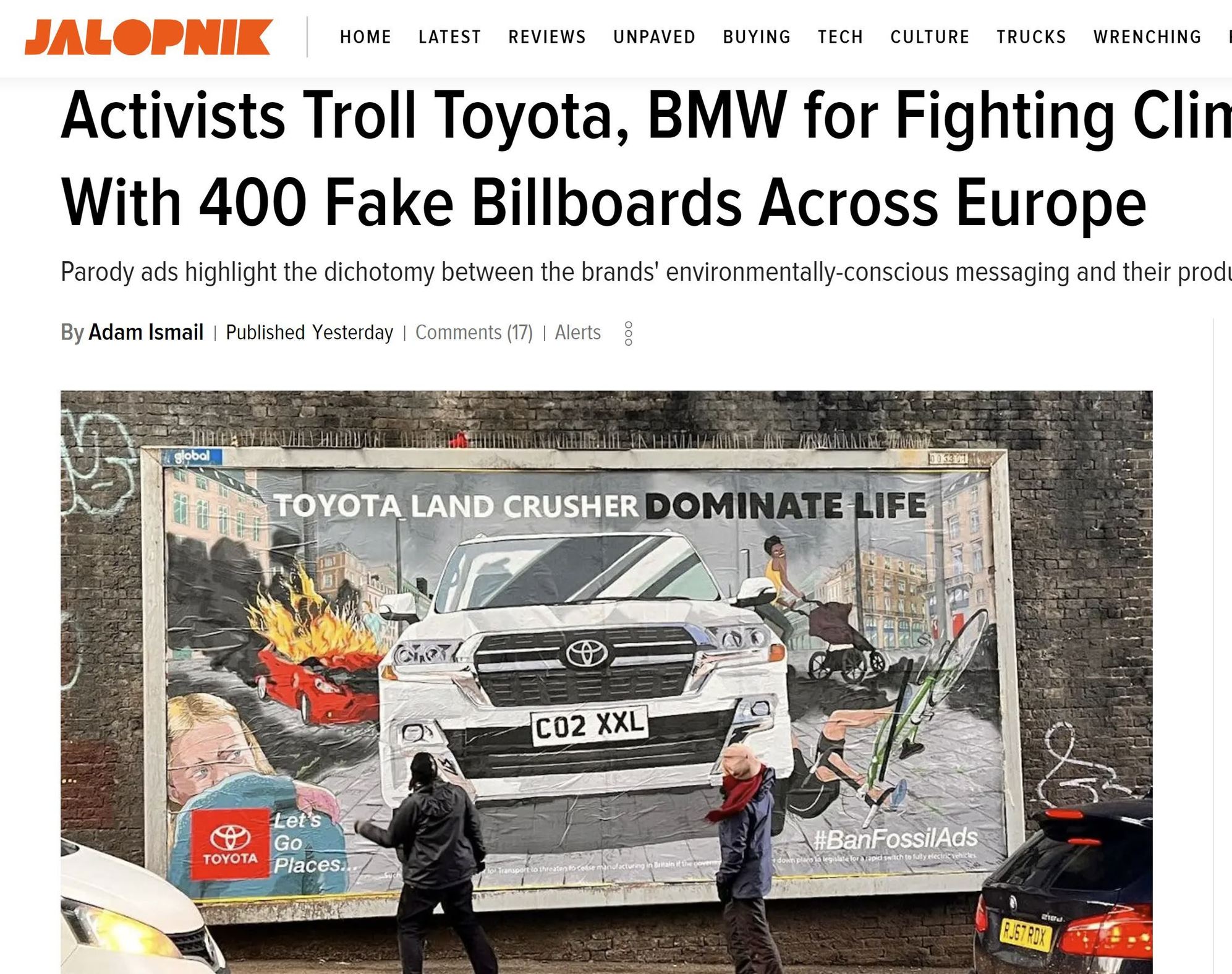Click the Published Yesterday timestamp
Screen dimensions: 1232x974
[309, 333]
